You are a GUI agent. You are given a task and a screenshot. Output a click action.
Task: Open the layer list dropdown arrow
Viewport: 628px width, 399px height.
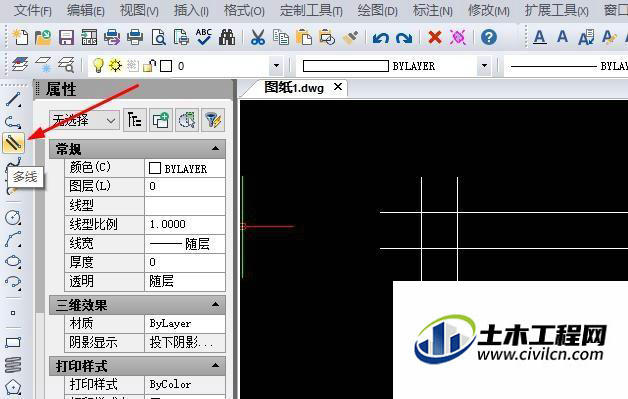[x=276, y=65]
